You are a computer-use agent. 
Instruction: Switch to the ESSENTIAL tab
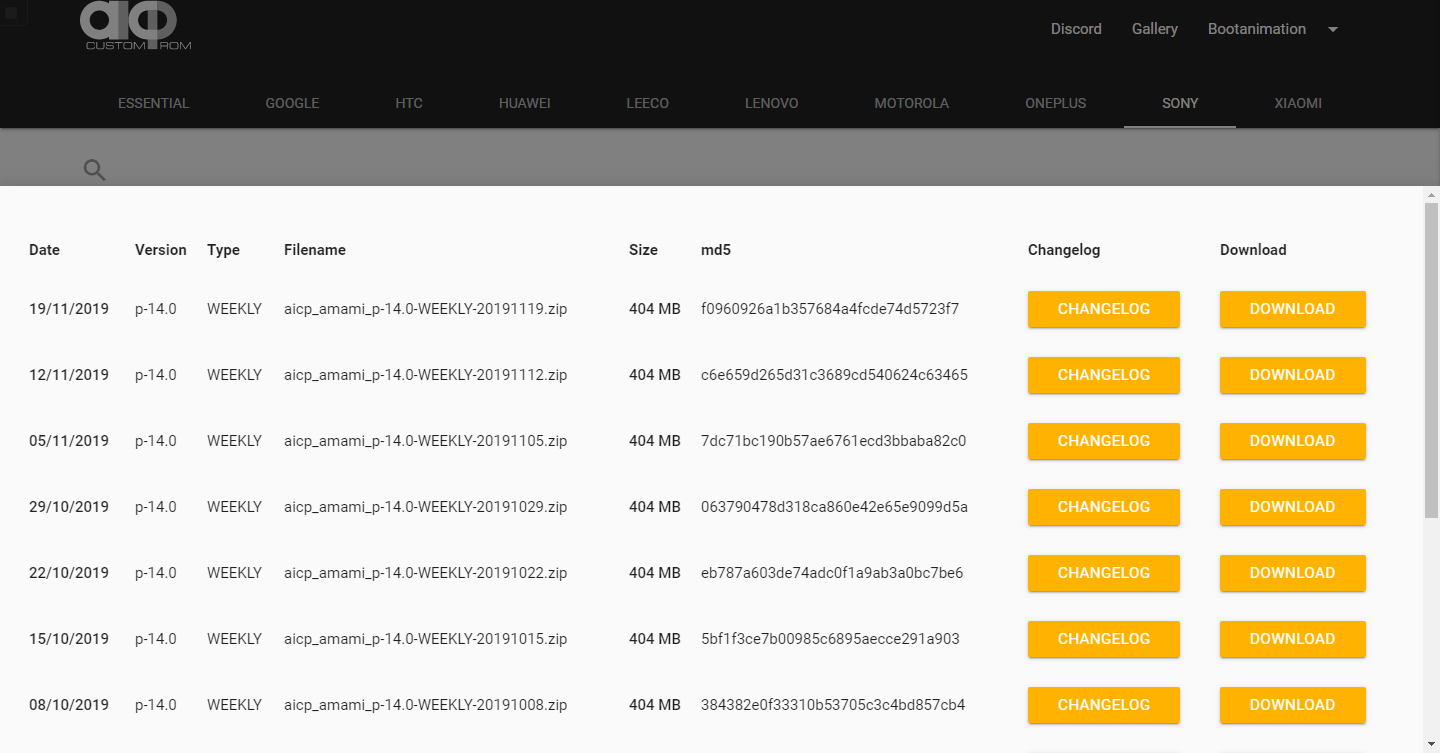click(x=153, y=103)
